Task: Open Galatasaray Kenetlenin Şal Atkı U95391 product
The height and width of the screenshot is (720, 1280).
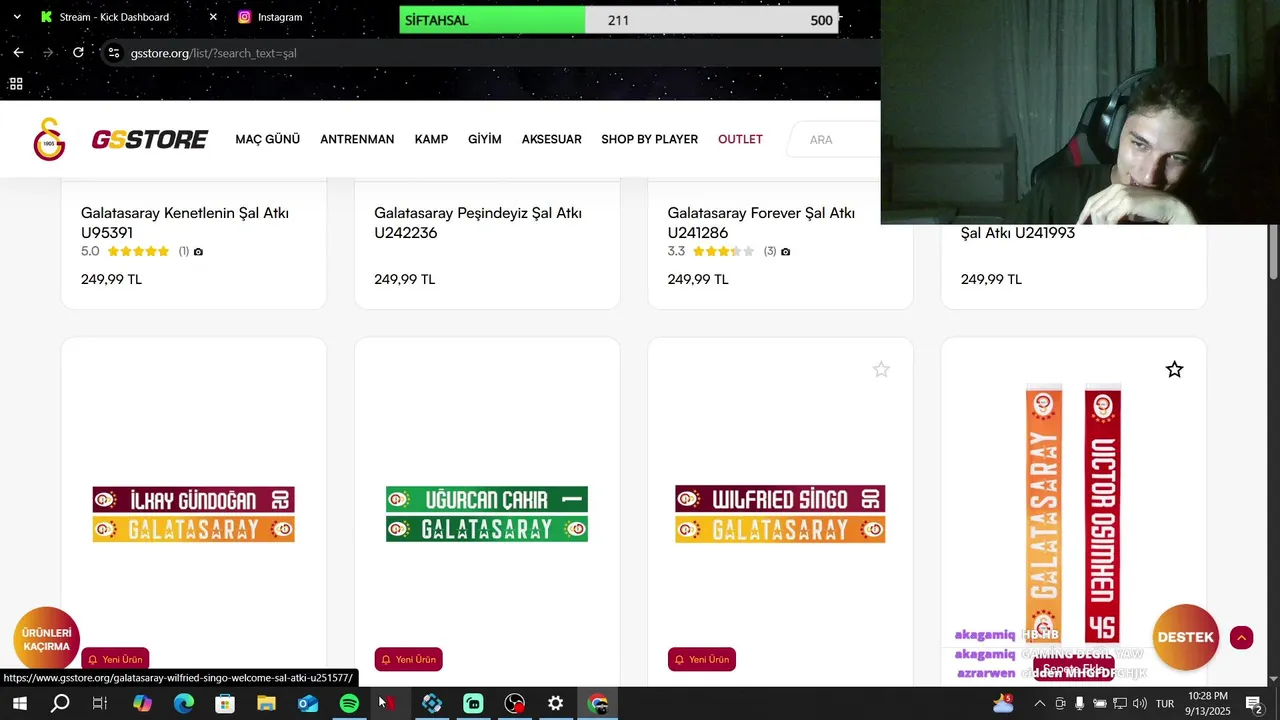Action: tap(185, 223)
